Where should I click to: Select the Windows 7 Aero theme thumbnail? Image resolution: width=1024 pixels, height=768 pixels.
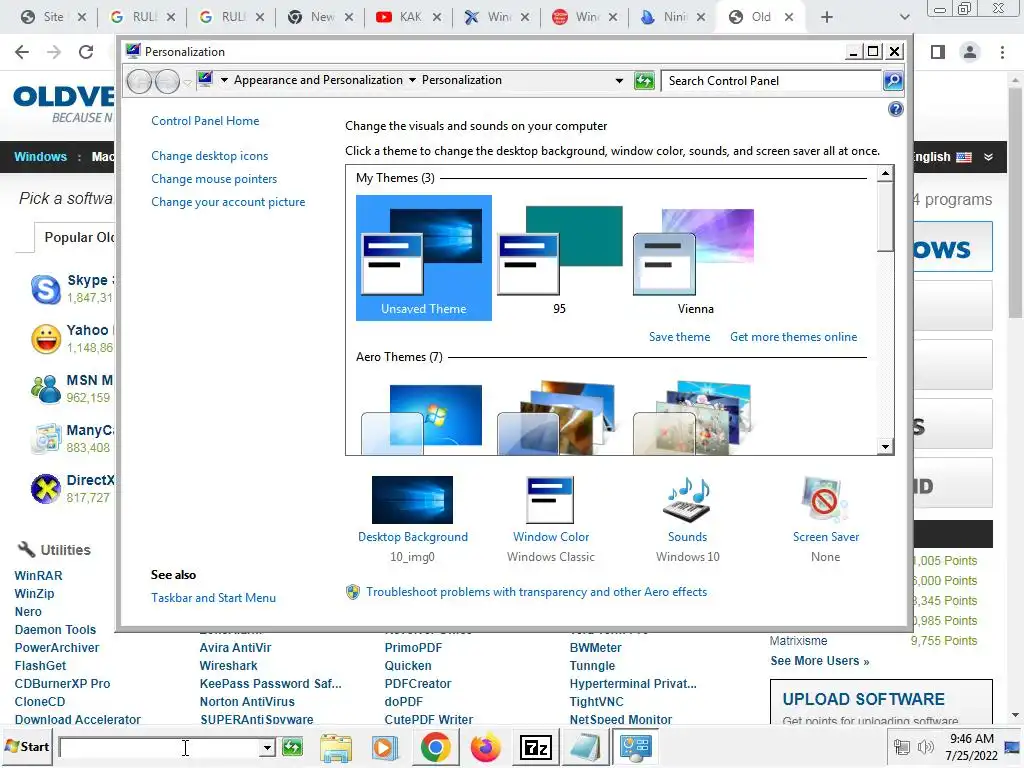[424, 418]
